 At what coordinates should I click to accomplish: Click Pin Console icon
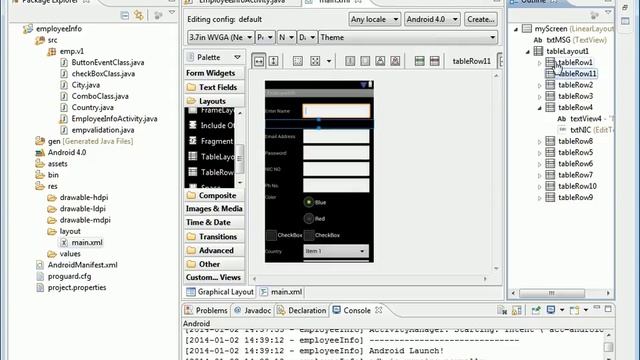[536, 311]
